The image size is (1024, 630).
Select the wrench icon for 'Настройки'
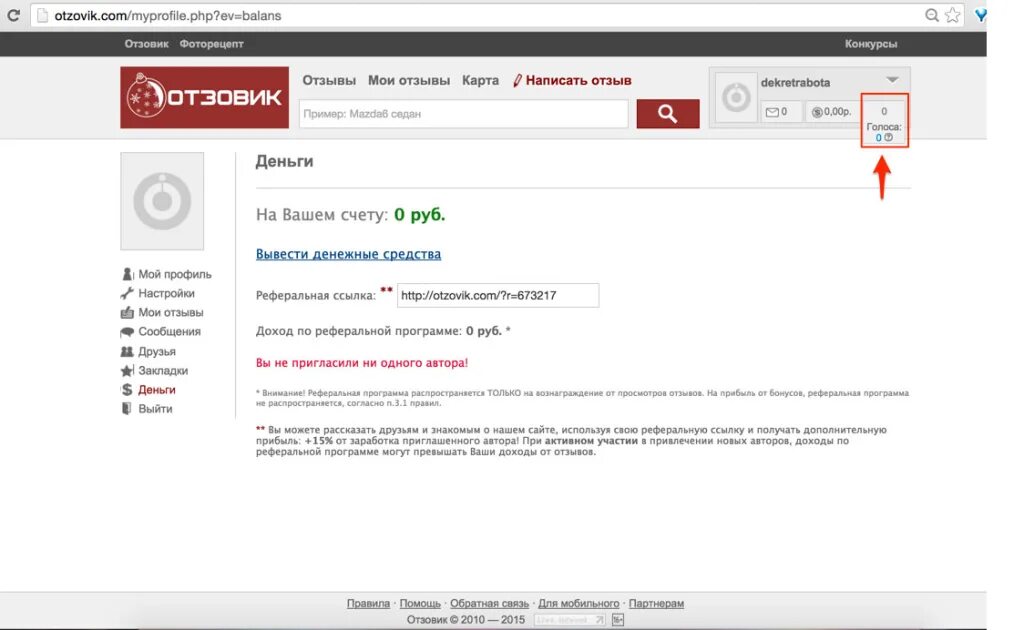coord(126,292)
